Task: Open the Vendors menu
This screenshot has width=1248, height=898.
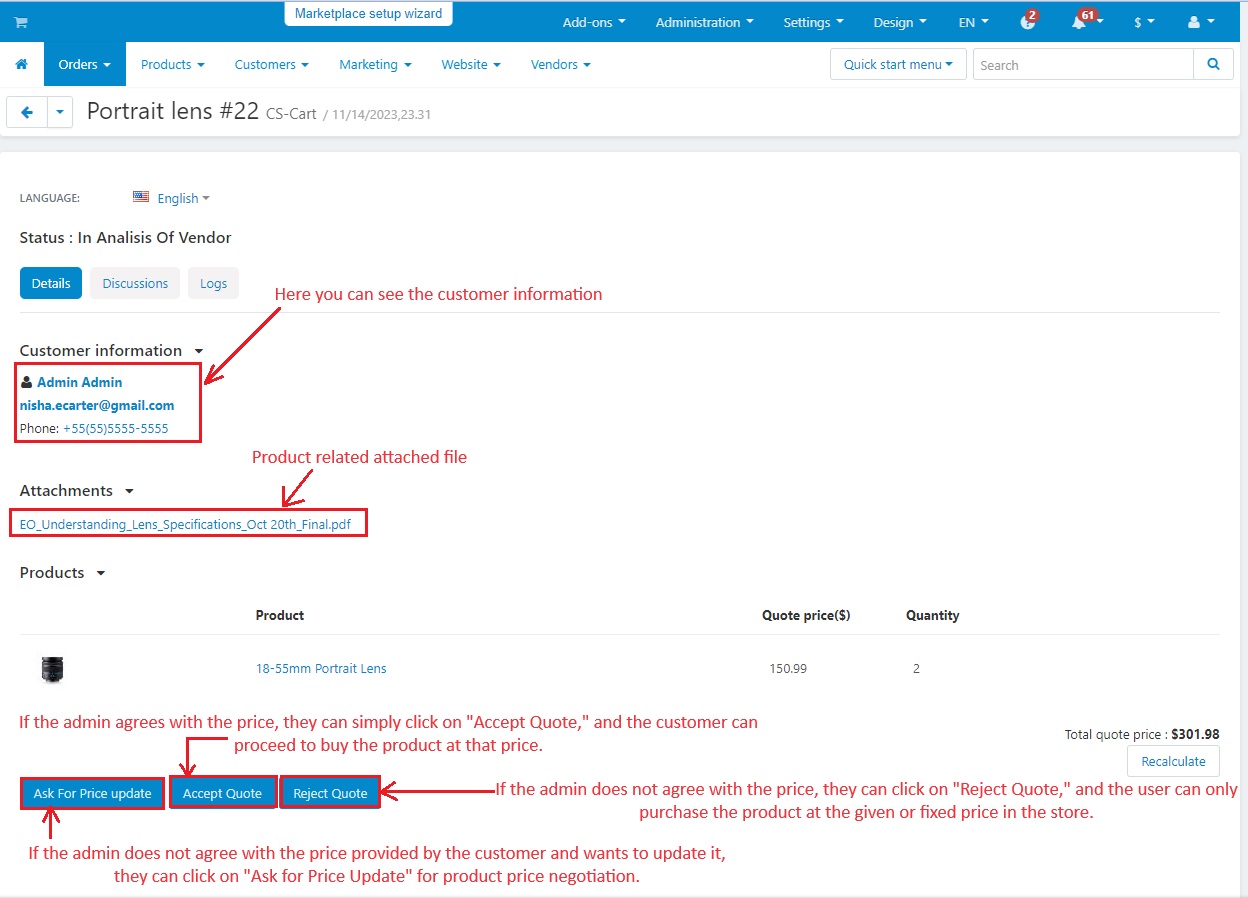Action: 560,64
